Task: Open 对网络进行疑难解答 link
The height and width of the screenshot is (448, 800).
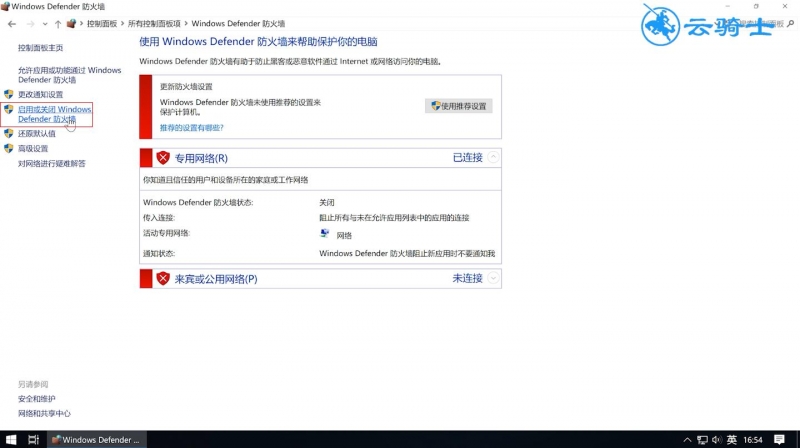Action: point(52,163)
